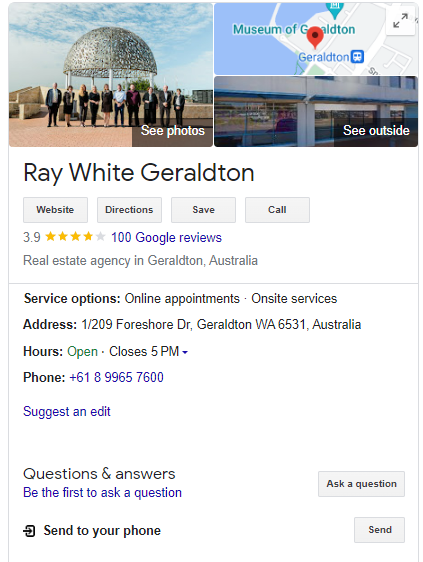Screen dimensions: 423x562
Task: Open the See outside street view thumbnail
Action: pos(316,111)
